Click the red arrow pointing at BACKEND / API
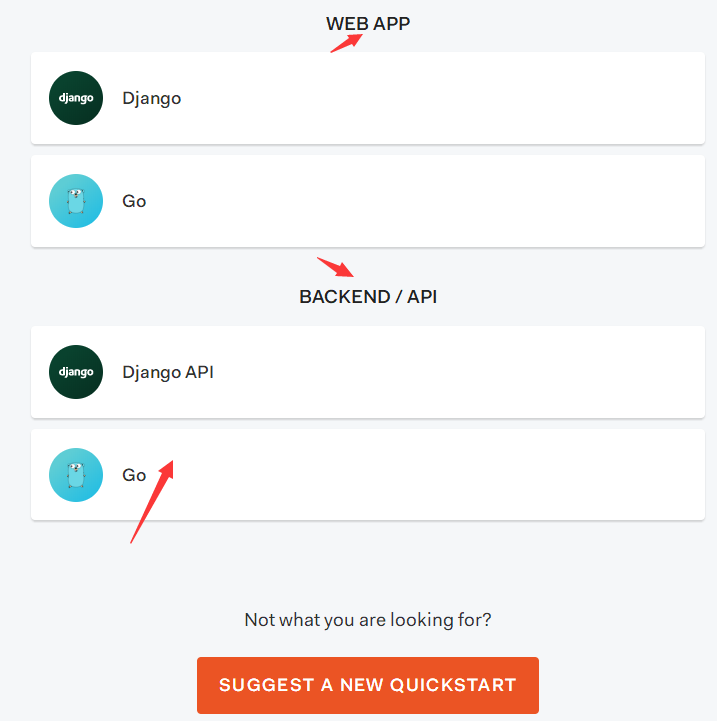 coord(335,267)
